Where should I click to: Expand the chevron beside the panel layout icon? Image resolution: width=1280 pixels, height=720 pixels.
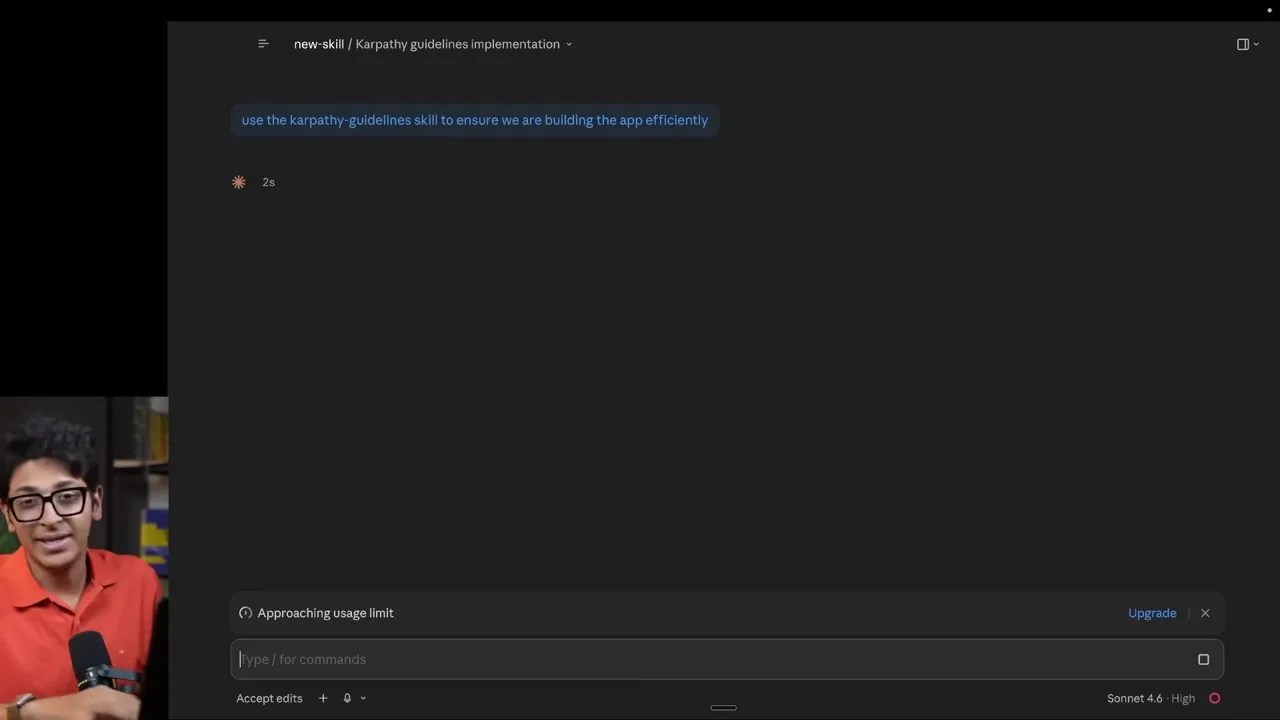(x=1256, y=44)
